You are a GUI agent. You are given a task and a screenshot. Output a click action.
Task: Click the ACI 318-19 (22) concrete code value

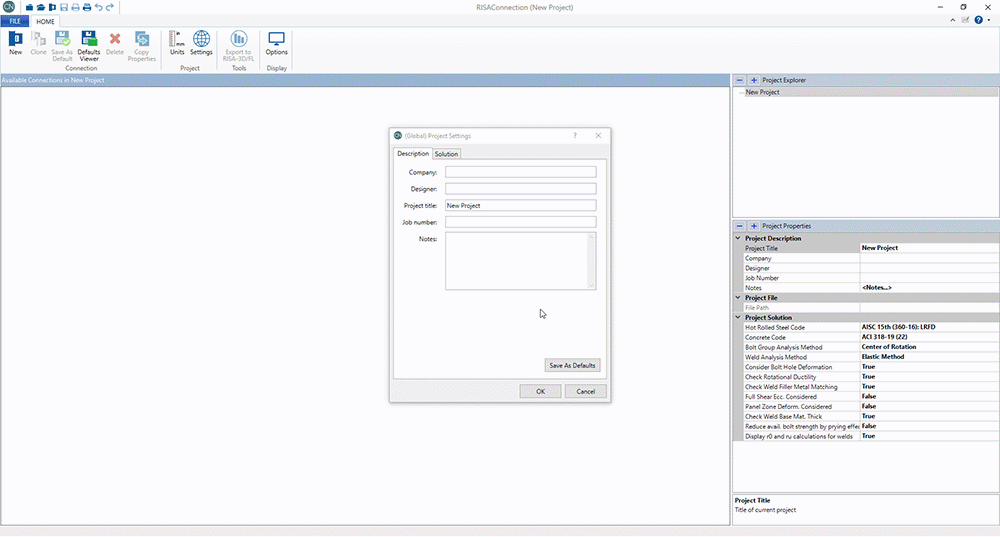[x=884, y=337]
